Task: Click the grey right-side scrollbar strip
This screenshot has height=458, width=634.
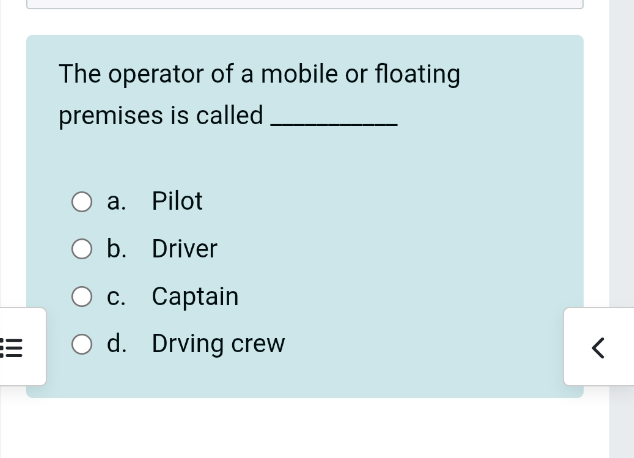Action: pyautogui.click(x=621, y=229)
